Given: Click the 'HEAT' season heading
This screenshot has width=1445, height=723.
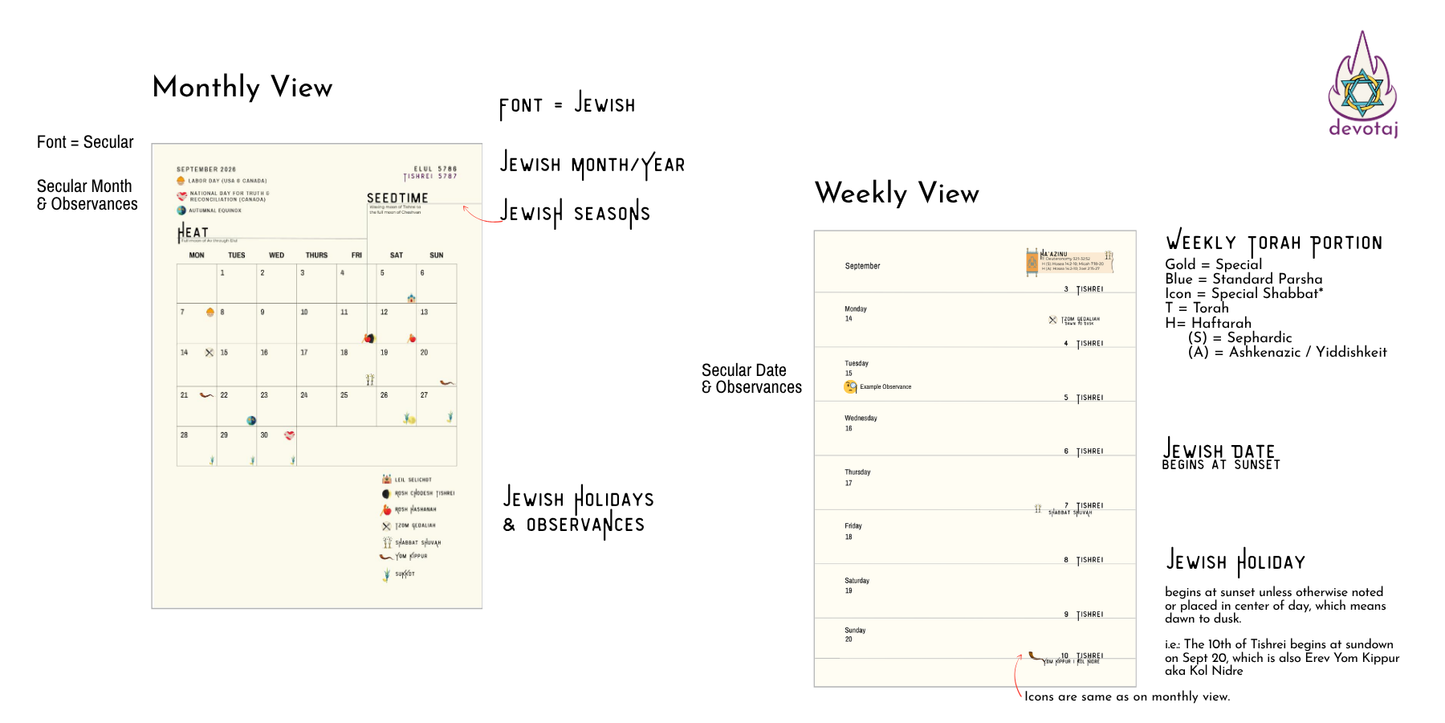Looking at the screenshot, I should tap(193, 233).
